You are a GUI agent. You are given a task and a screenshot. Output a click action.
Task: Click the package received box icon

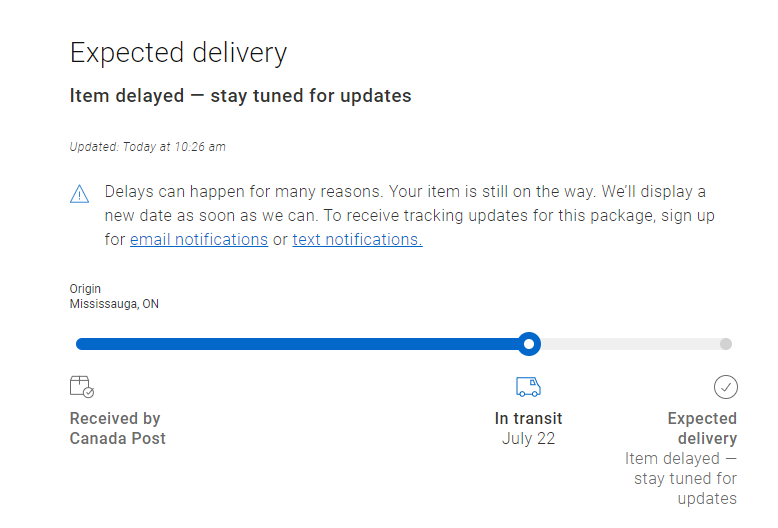coord(82,387)
